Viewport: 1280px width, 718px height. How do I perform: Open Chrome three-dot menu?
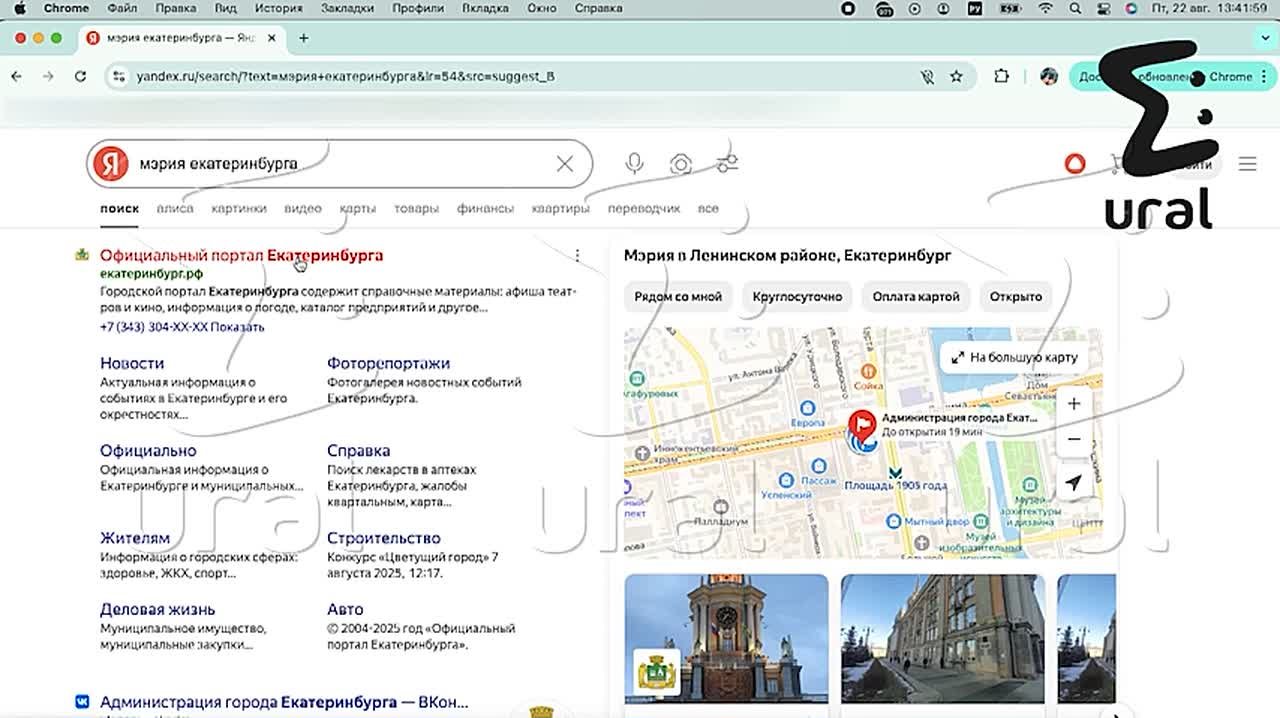1265,76
